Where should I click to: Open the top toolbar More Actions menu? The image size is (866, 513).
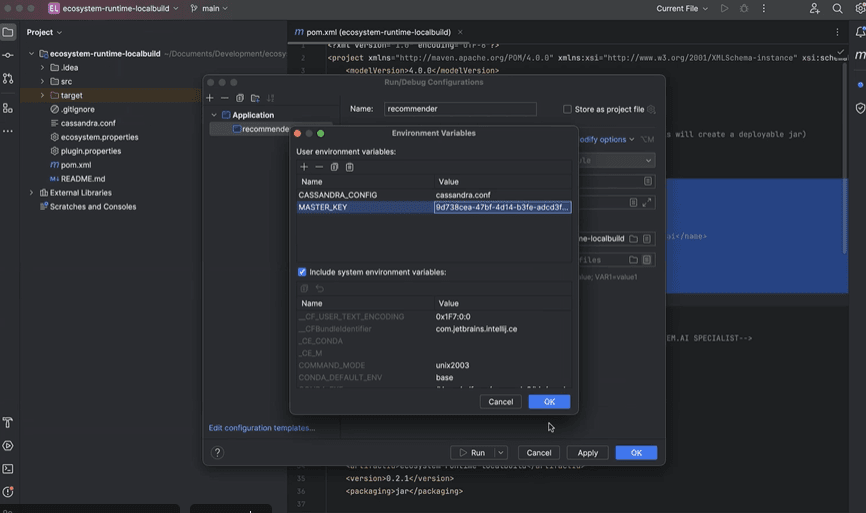(764, 8)
